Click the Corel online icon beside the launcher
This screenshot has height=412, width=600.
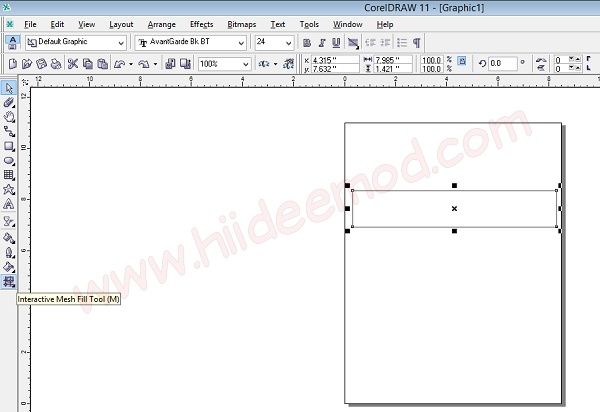[x=288, y=64]
